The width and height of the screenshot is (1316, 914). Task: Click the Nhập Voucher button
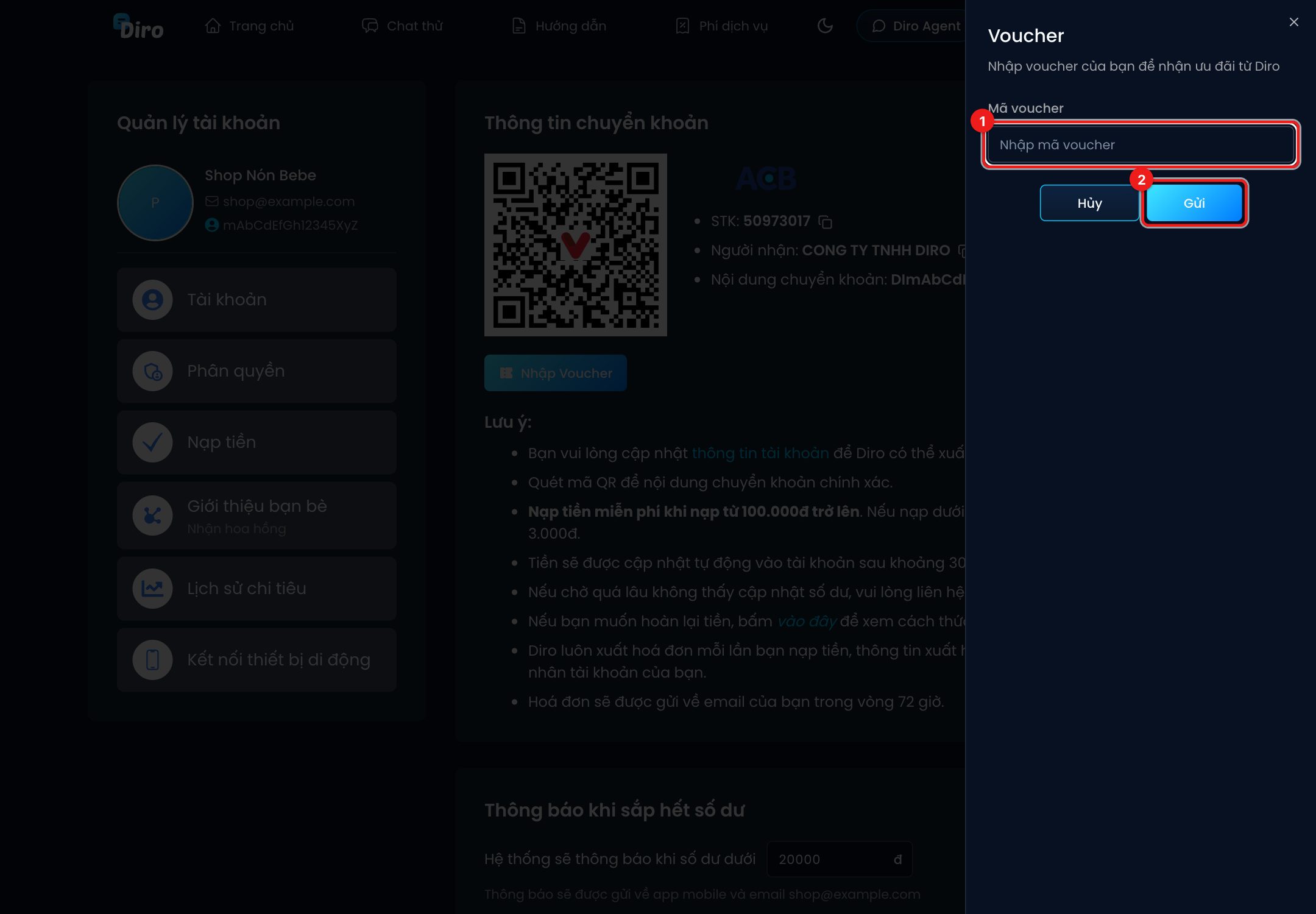(556, 373)
